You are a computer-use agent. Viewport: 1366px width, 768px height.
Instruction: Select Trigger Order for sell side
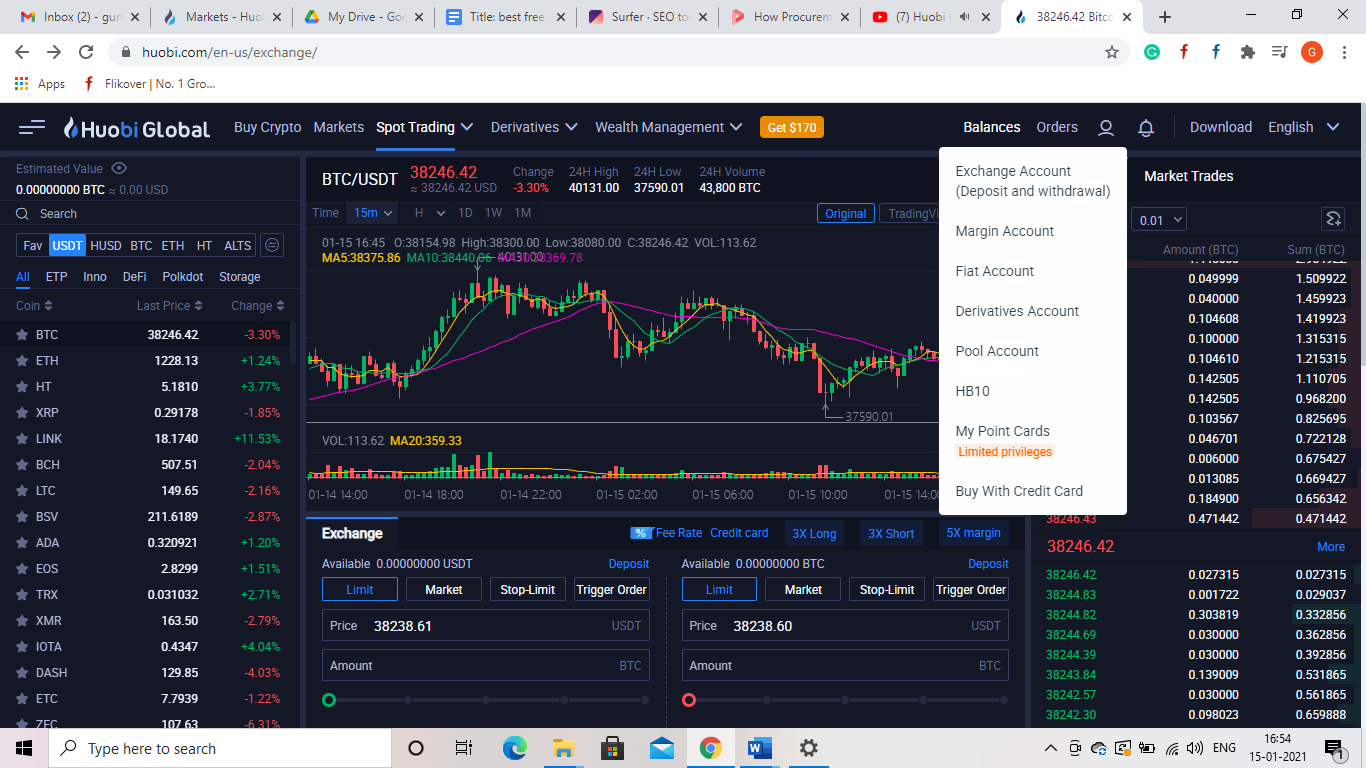[971, 590]
